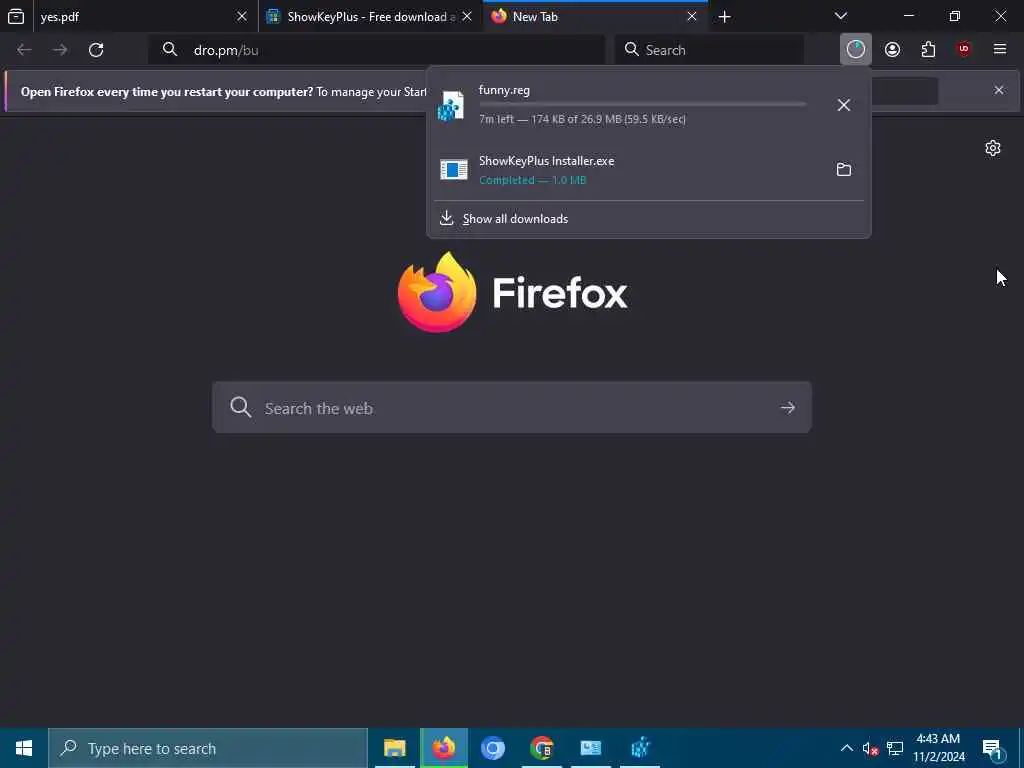Open the network tray icon
Image resolution: width=1024 pixels, height=768 pixels.
(x=895, y=748)
